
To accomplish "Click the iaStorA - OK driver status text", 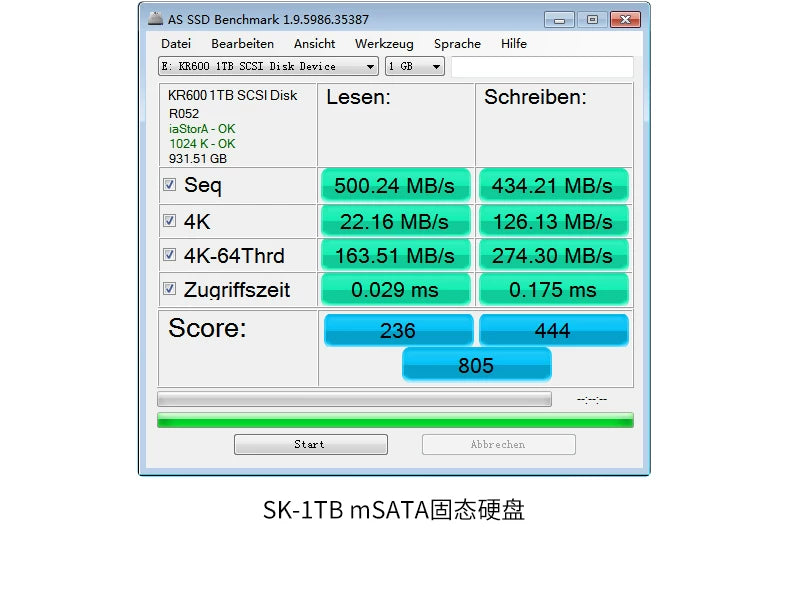I will coord(202,128).
